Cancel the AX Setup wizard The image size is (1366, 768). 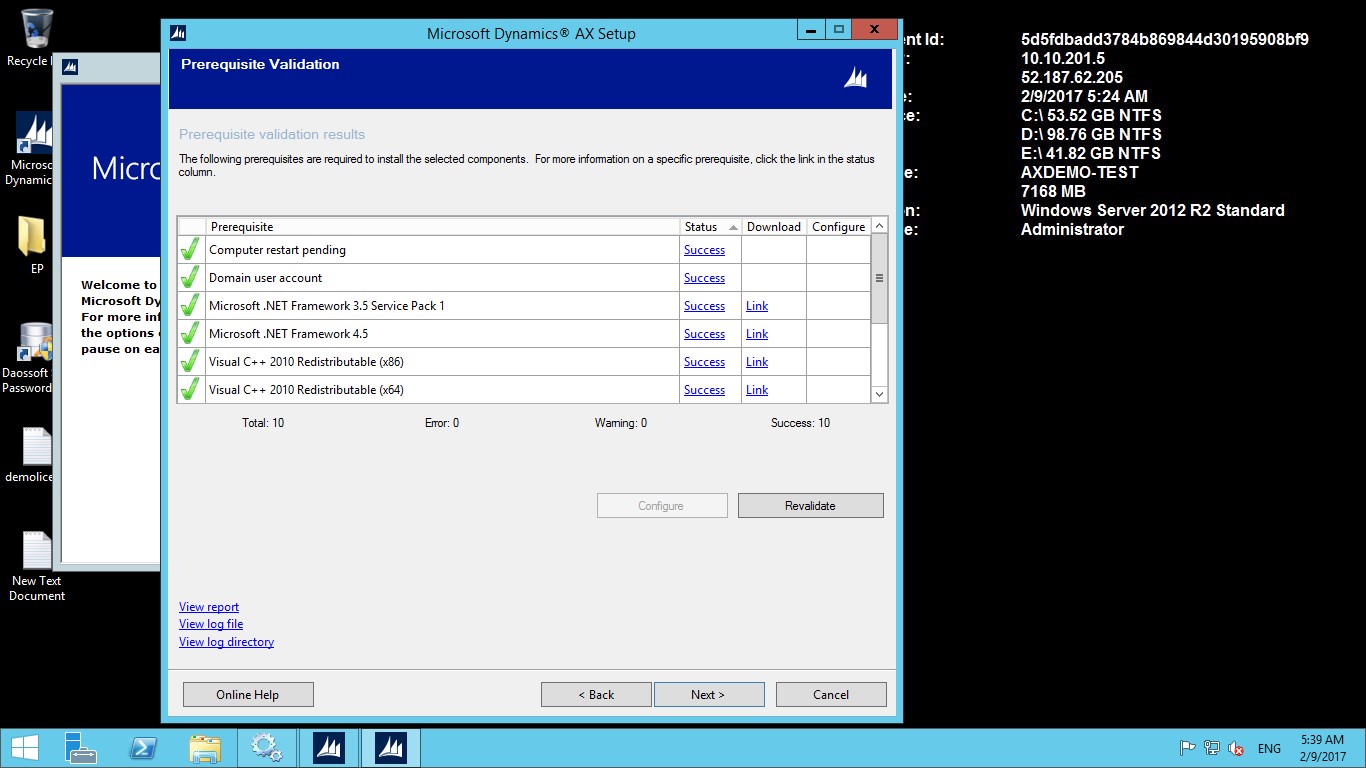(x=831, y=695)
